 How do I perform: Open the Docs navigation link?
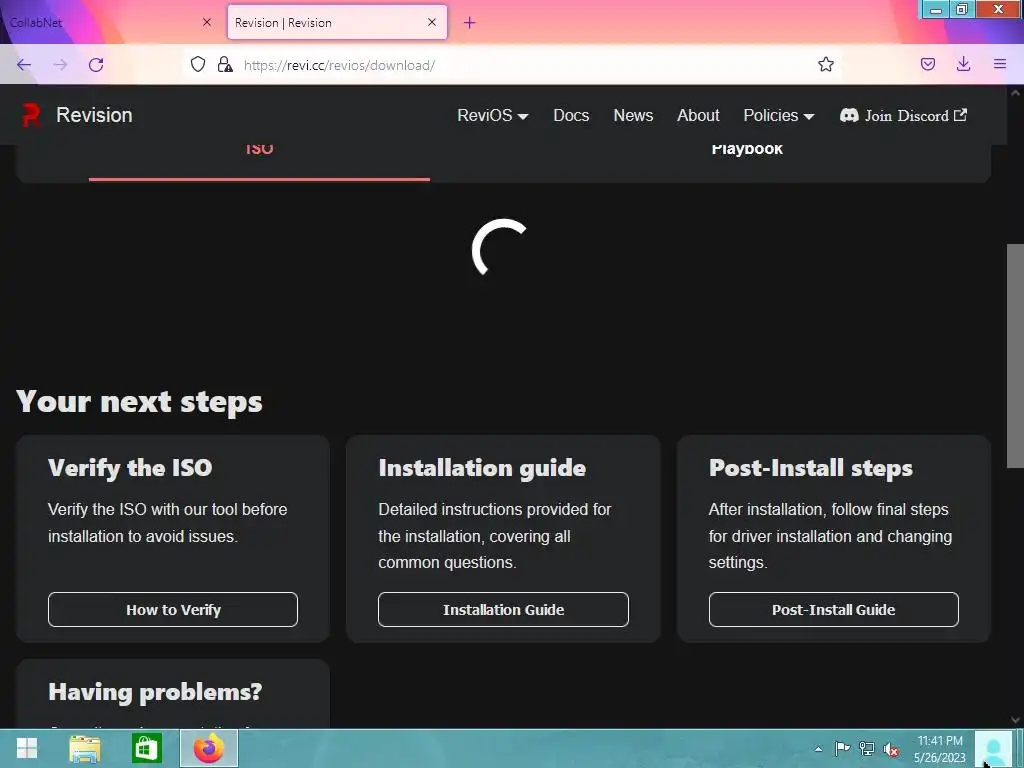(571, 116)
